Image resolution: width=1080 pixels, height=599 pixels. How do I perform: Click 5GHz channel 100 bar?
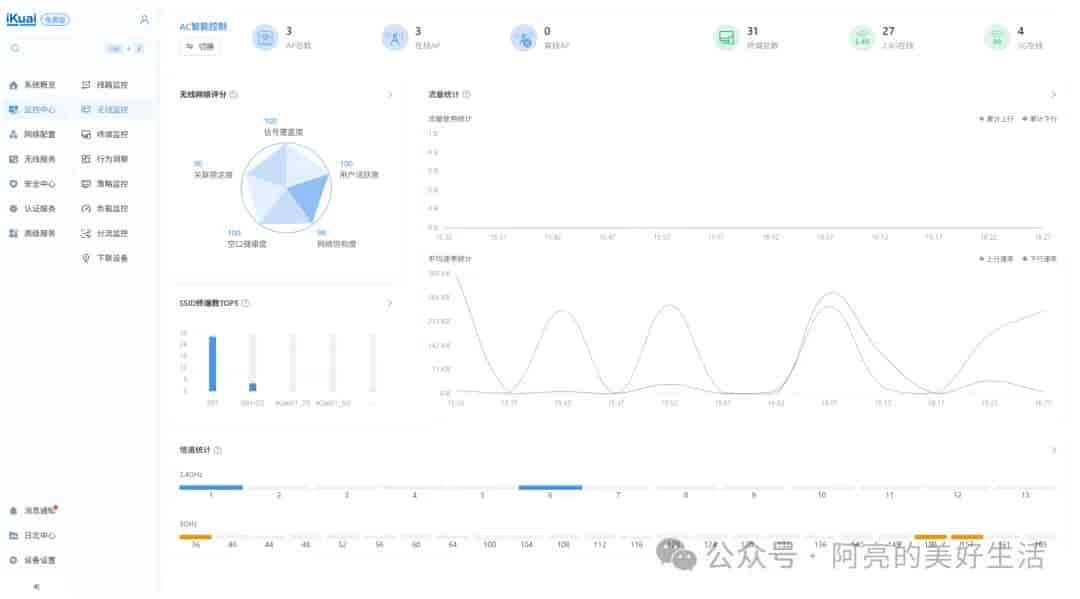click(x=490, y=537)
